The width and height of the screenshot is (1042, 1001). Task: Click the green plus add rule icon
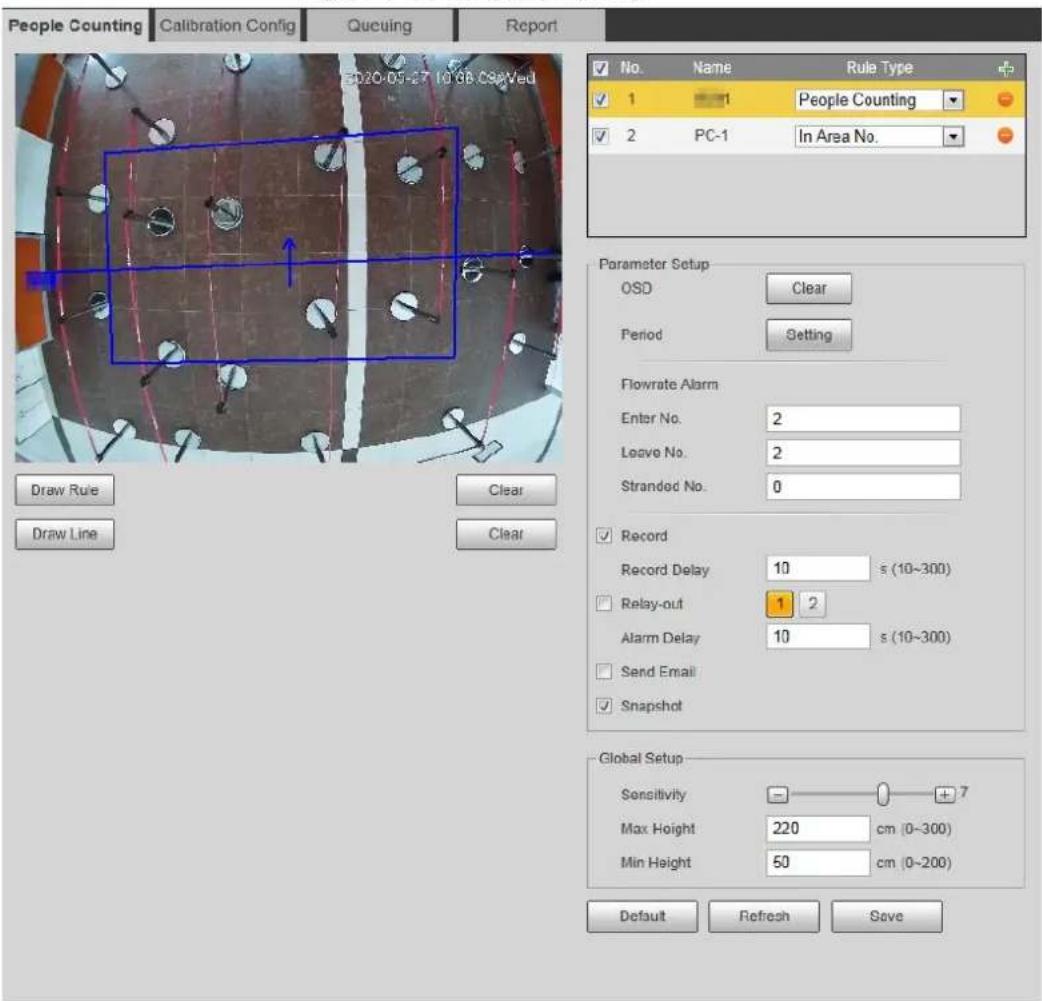pos(1005,68)
